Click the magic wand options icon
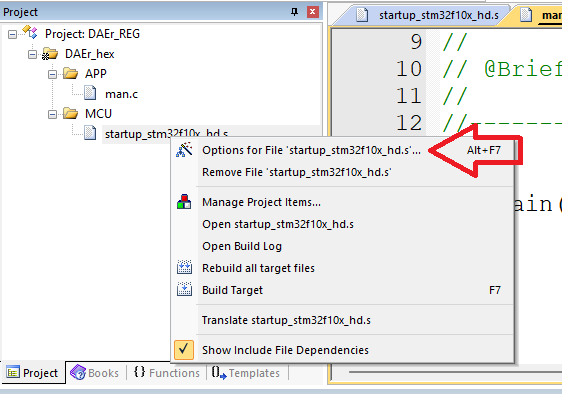The width and height of the screenshot is (562, 394). [184, 150]
